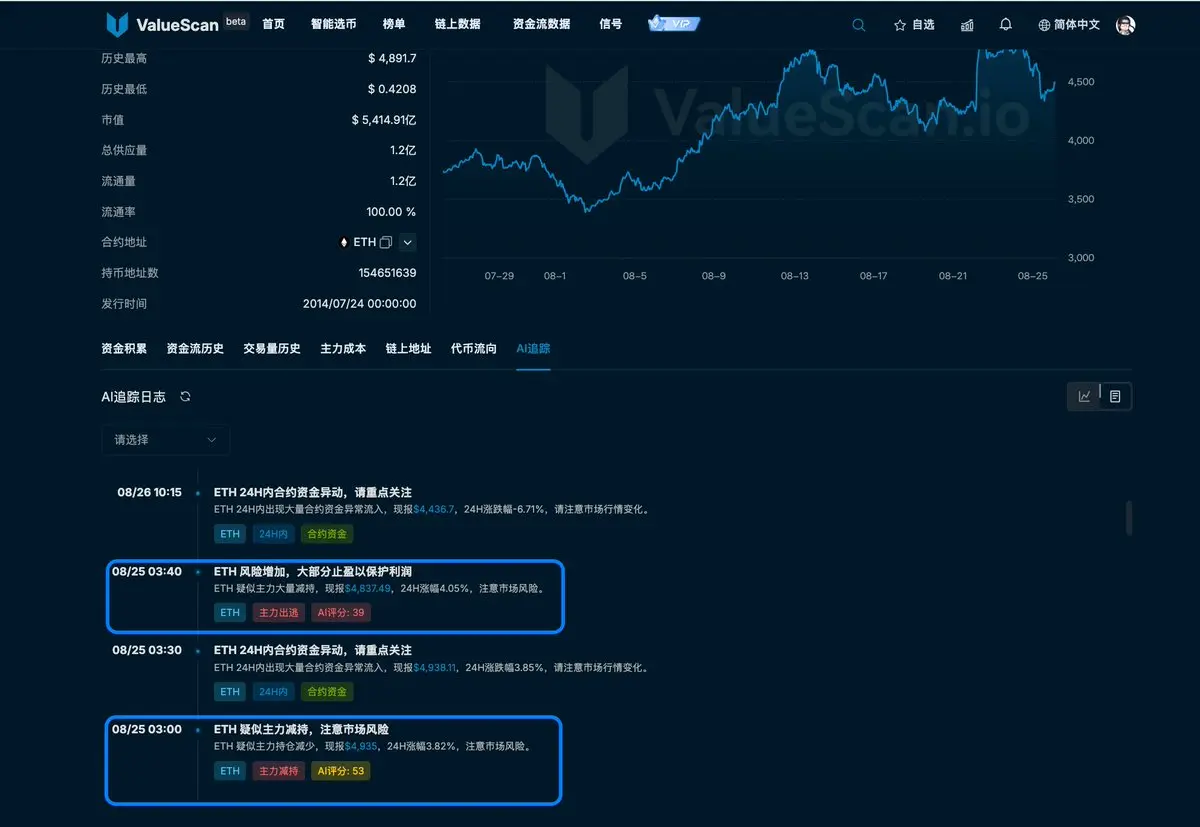The width and height of the screenshot is (1200, 827).
Task: Click ETH tag in 08/25 03:00 entry
Action: (230, 771)
